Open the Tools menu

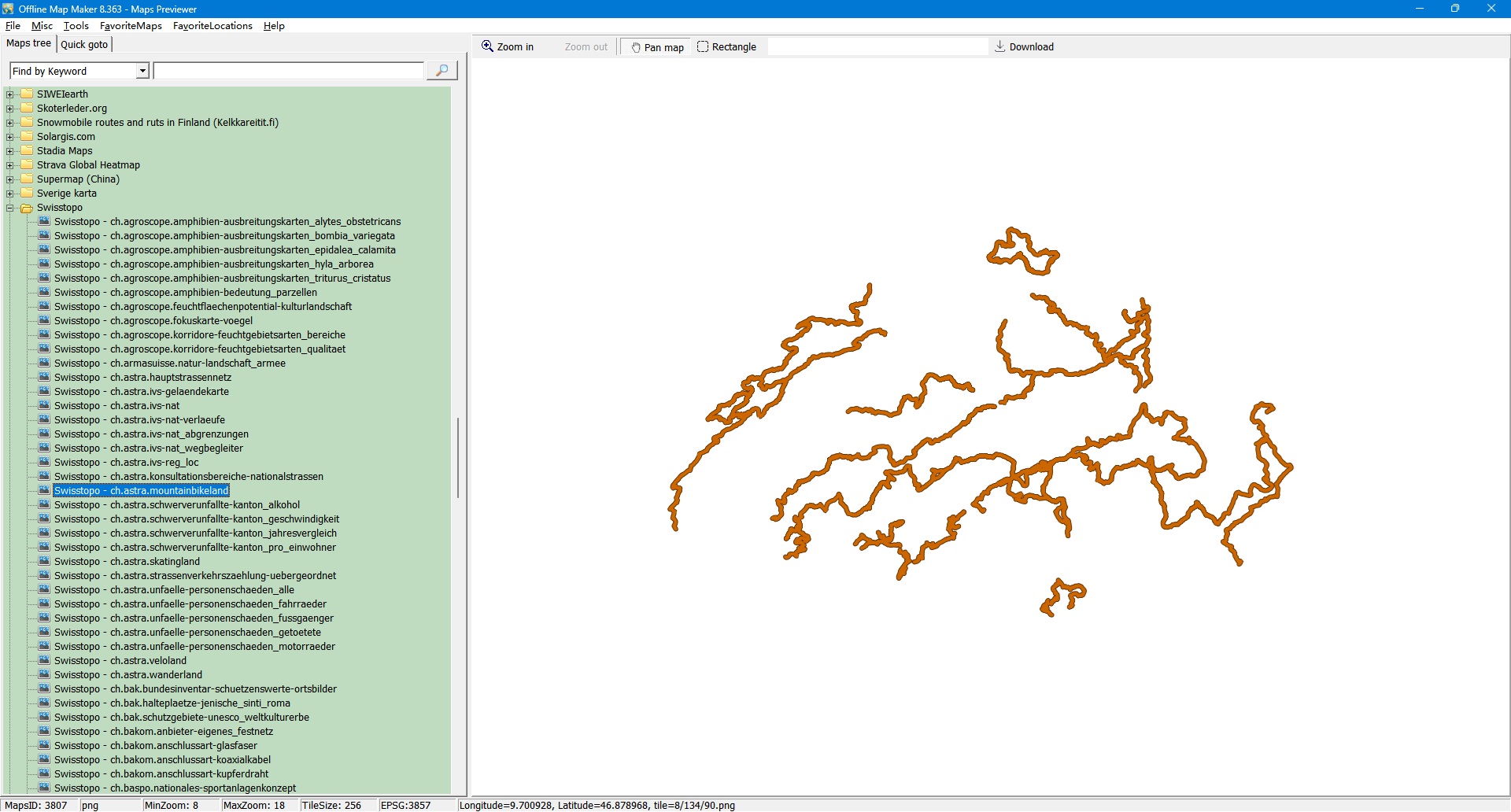pos(76,26)
